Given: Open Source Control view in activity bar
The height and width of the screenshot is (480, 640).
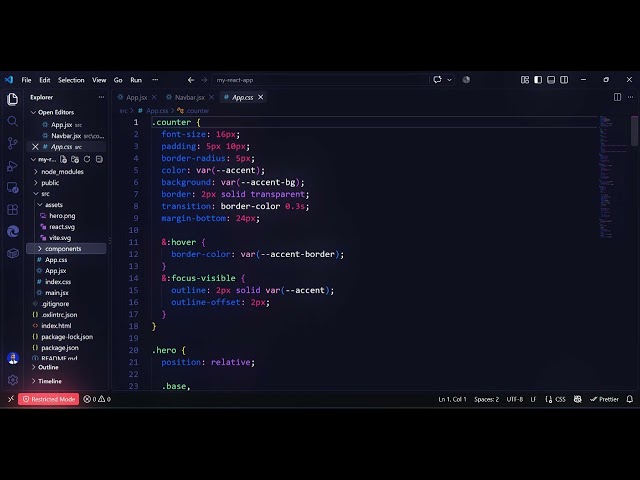Looking at the screenshot, I should pos(13,143).
